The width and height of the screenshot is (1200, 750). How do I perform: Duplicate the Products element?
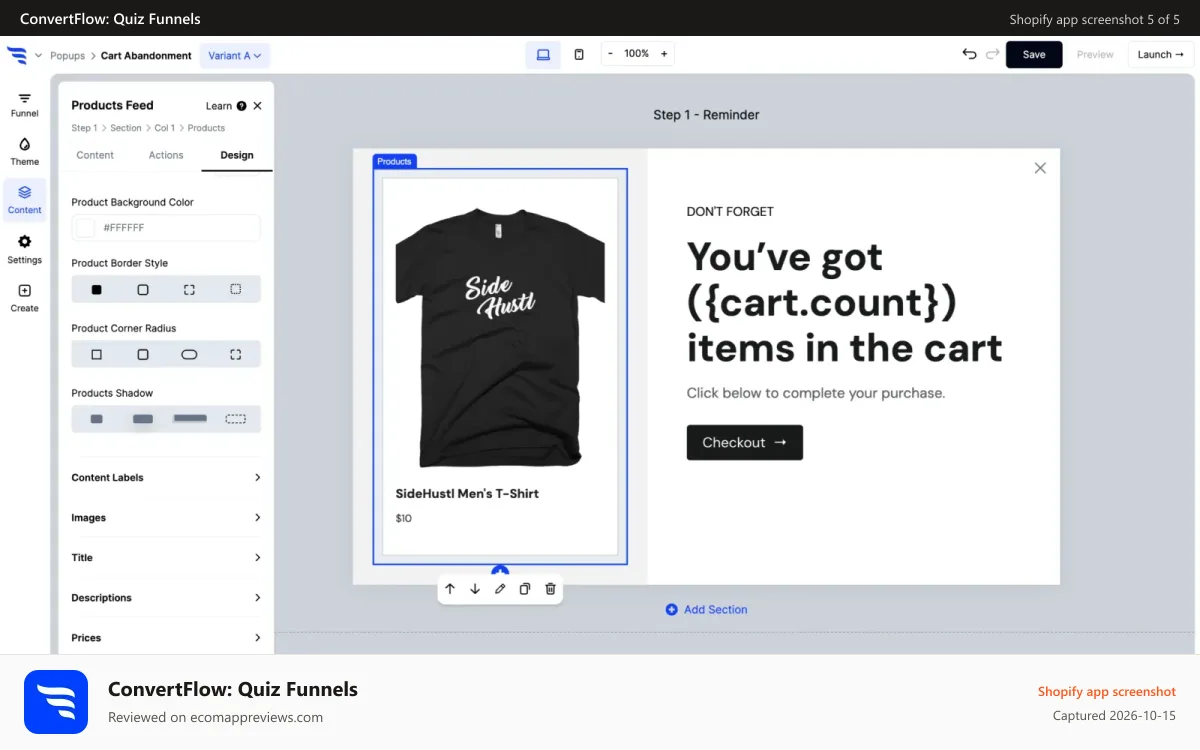[525, 589]
